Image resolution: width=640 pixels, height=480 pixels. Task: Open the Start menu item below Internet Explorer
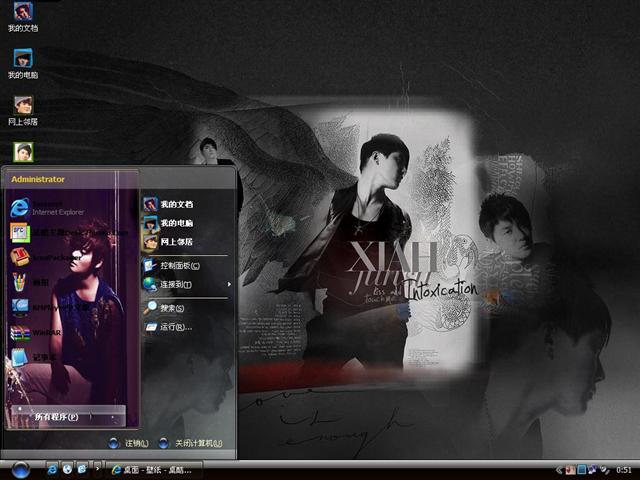69,233
